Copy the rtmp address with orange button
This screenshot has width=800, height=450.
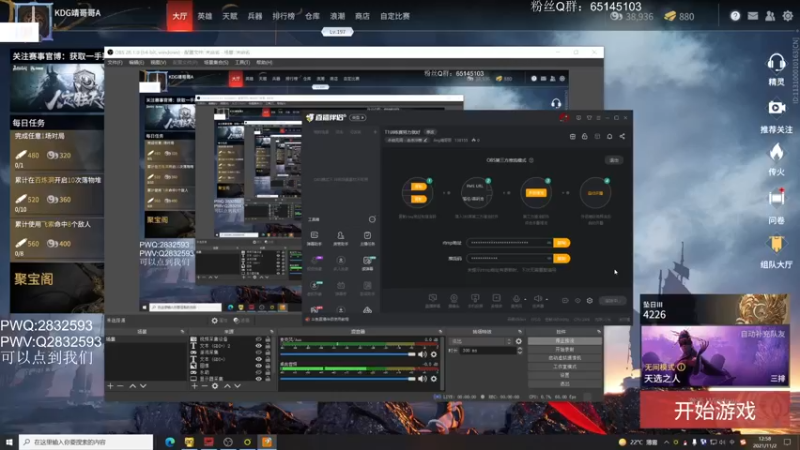tap(561, 243)
